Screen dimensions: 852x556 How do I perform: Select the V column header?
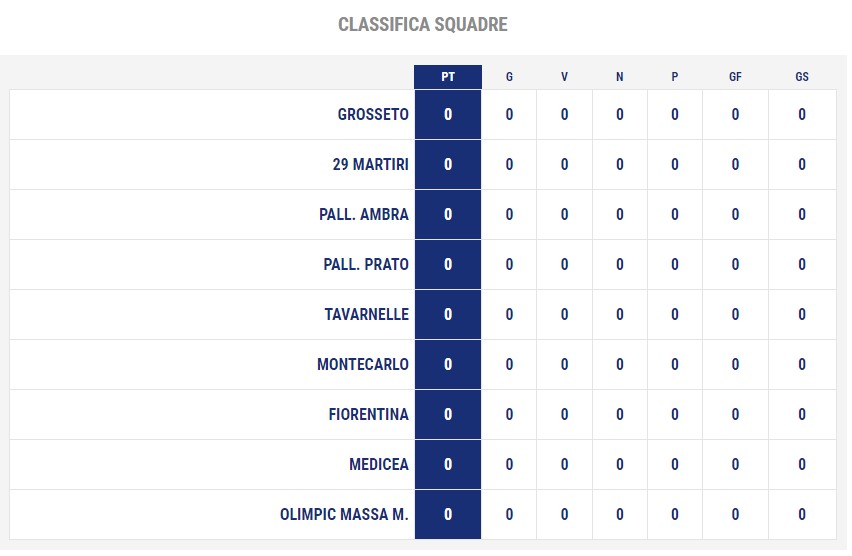point(565,77)
